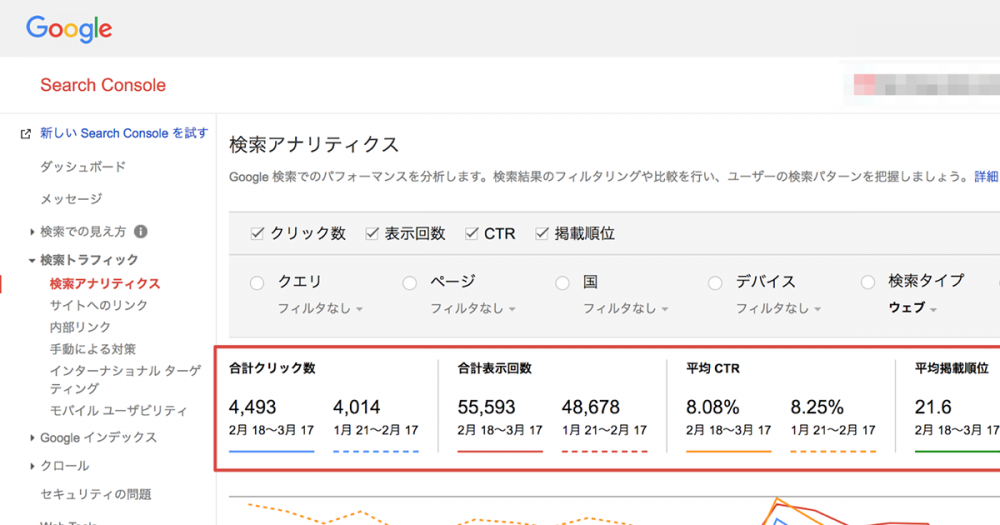The height and width of the screenshot is (525, 1000).
Task: Try the new Search Console link
Action: (x=124, y=133)
